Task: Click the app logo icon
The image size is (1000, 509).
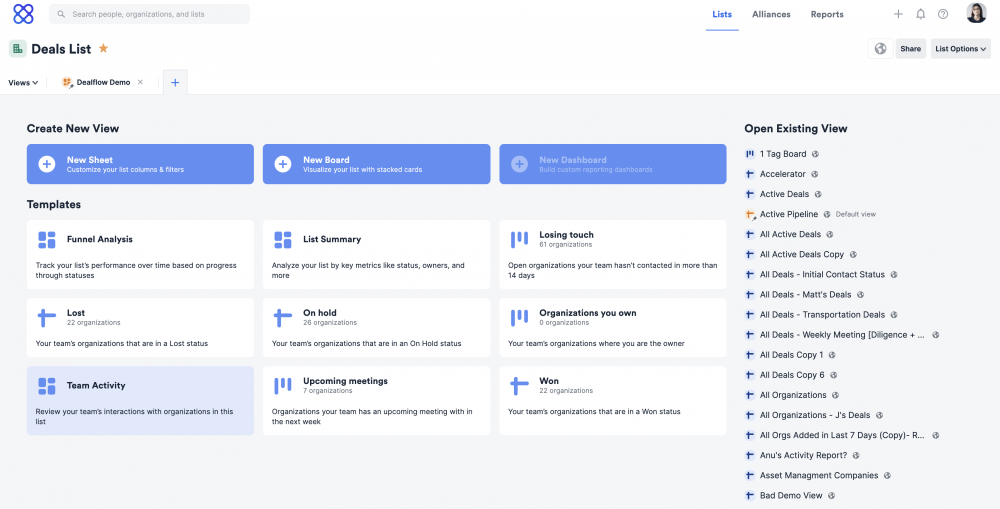Action: [x=23, y=14]
